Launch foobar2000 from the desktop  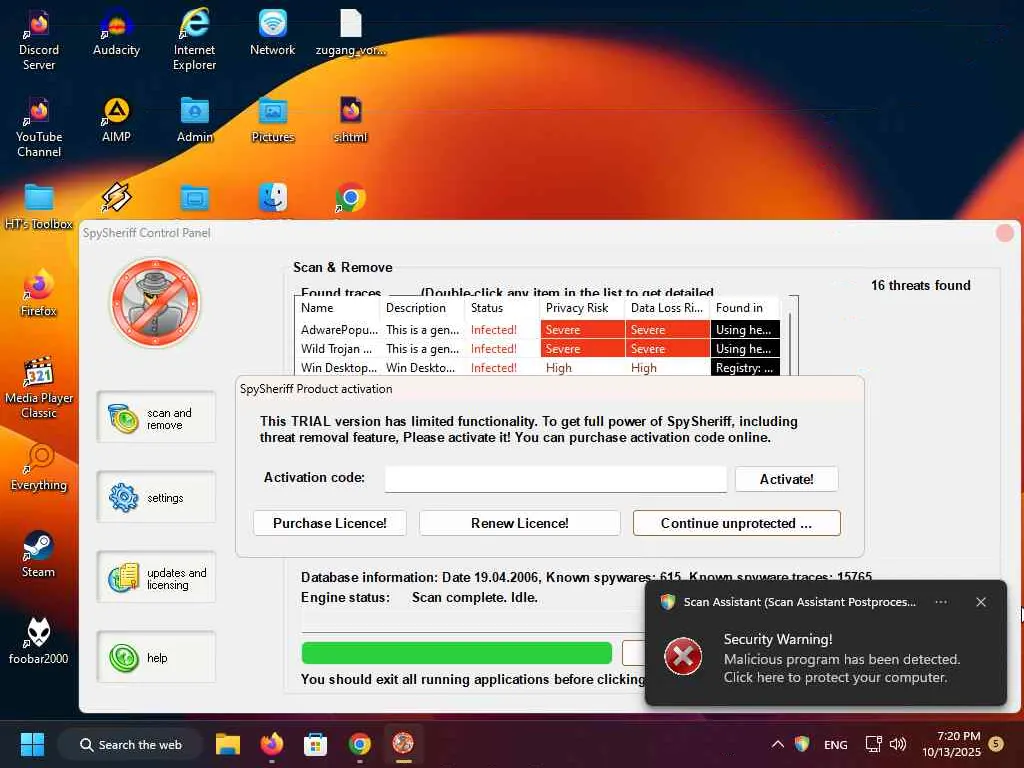(39, 641)
